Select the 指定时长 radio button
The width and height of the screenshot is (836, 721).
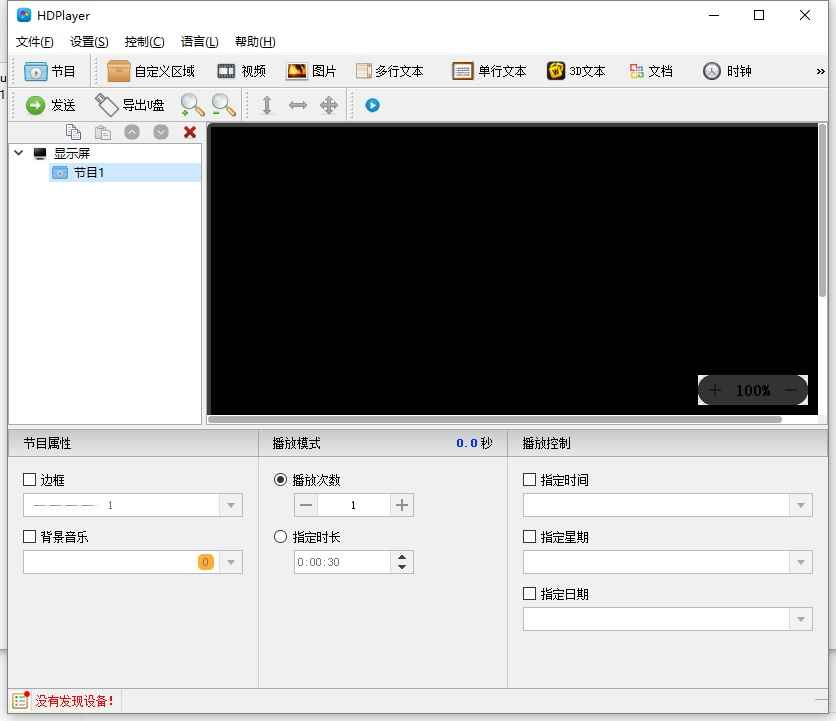(x=280, y=536)
